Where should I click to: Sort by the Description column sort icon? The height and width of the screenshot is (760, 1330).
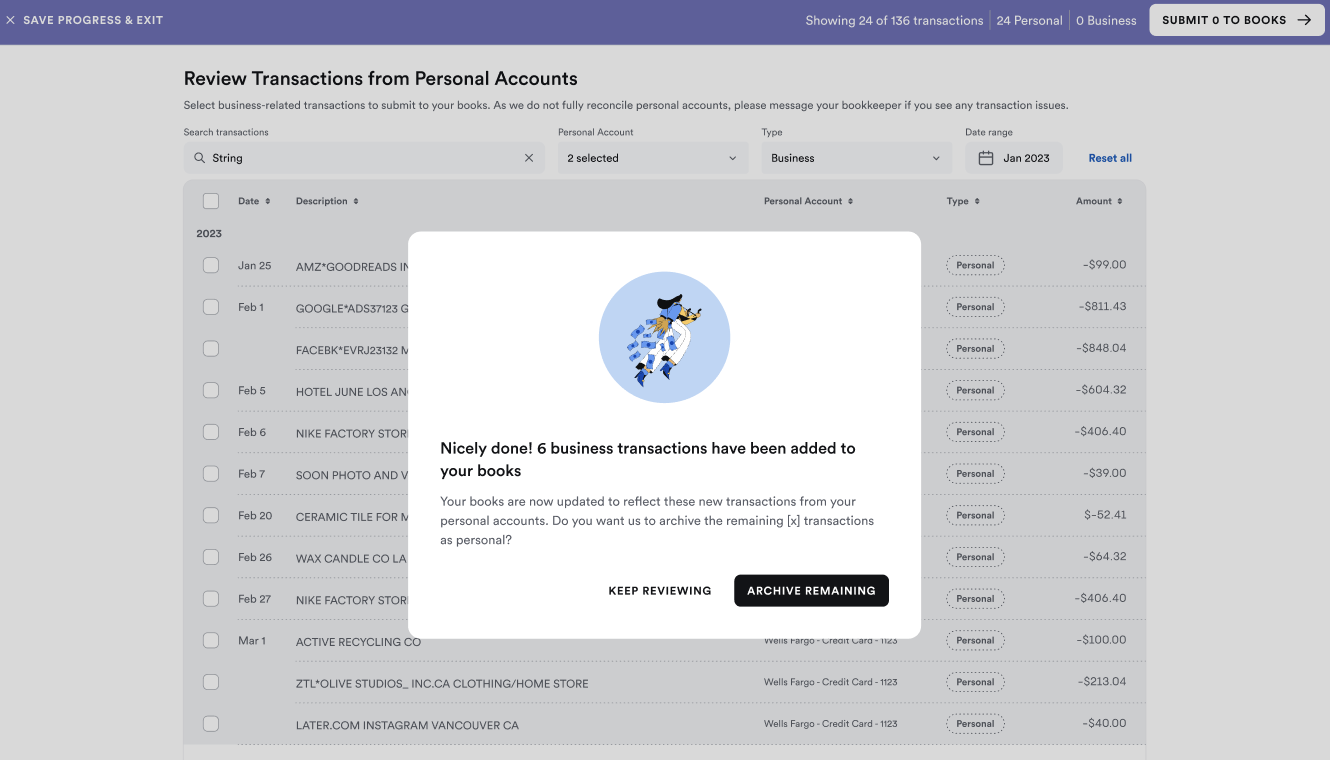pos(356,201)
